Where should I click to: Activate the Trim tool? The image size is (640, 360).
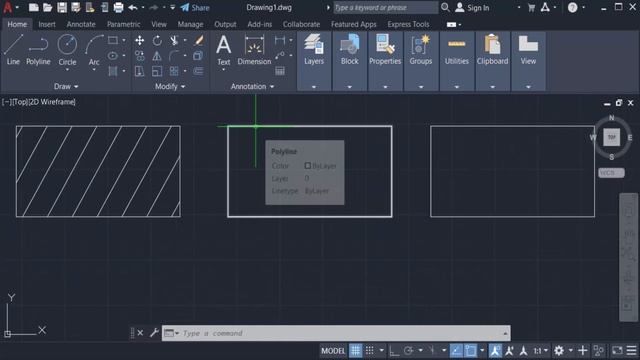[174, 40]
